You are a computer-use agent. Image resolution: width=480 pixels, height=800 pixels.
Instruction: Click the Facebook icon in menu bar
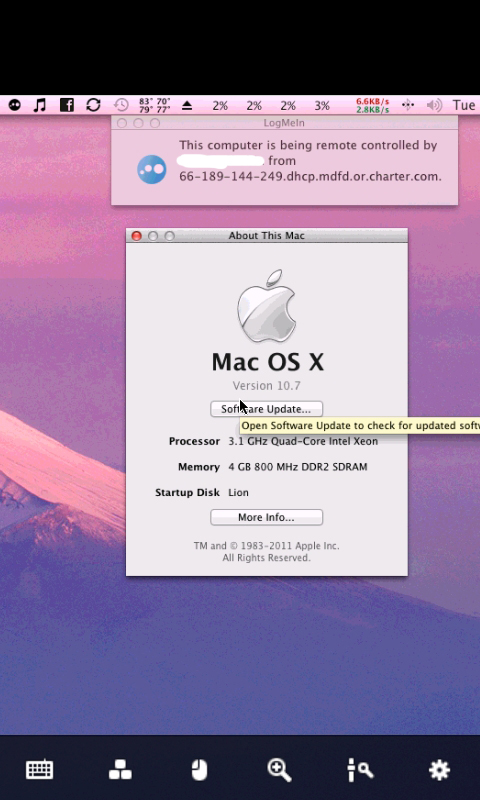click(67, 105)
